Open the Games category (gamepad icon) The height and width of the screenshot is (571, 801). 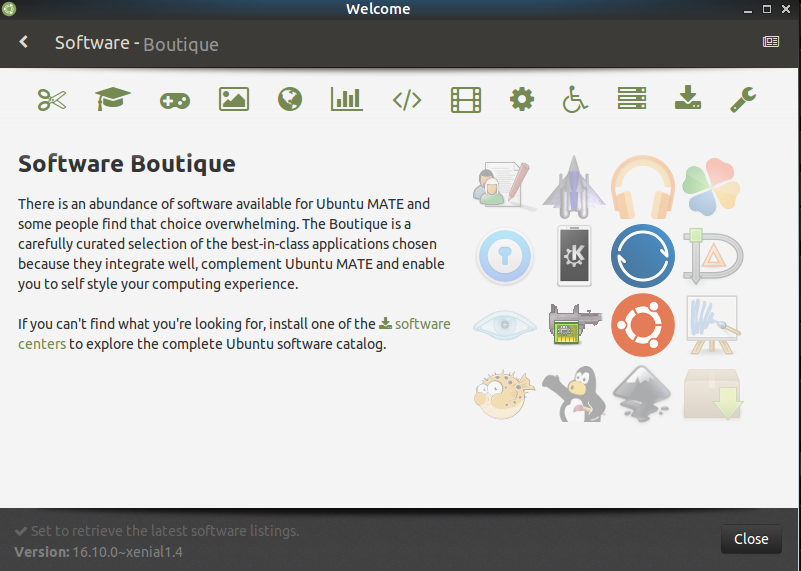click(175, 101)
